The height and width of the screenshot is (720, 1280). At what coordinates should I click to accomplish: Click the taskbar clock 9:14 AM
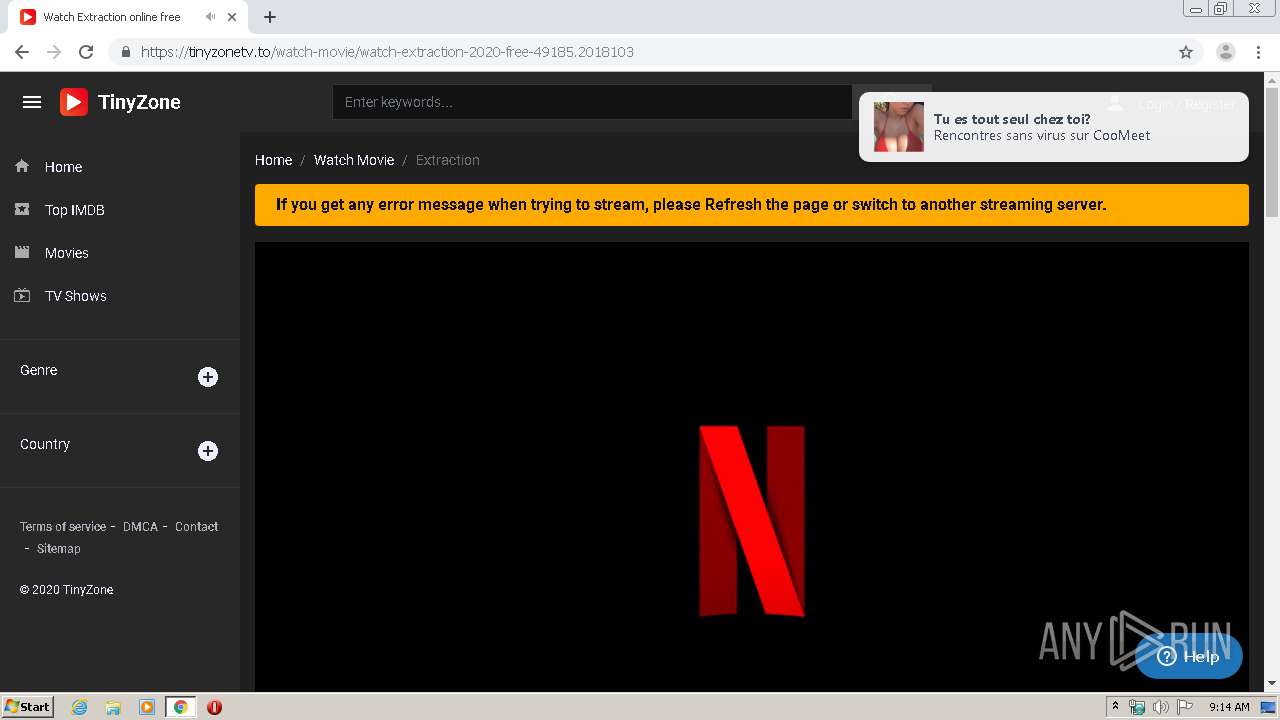[1229, 707]
